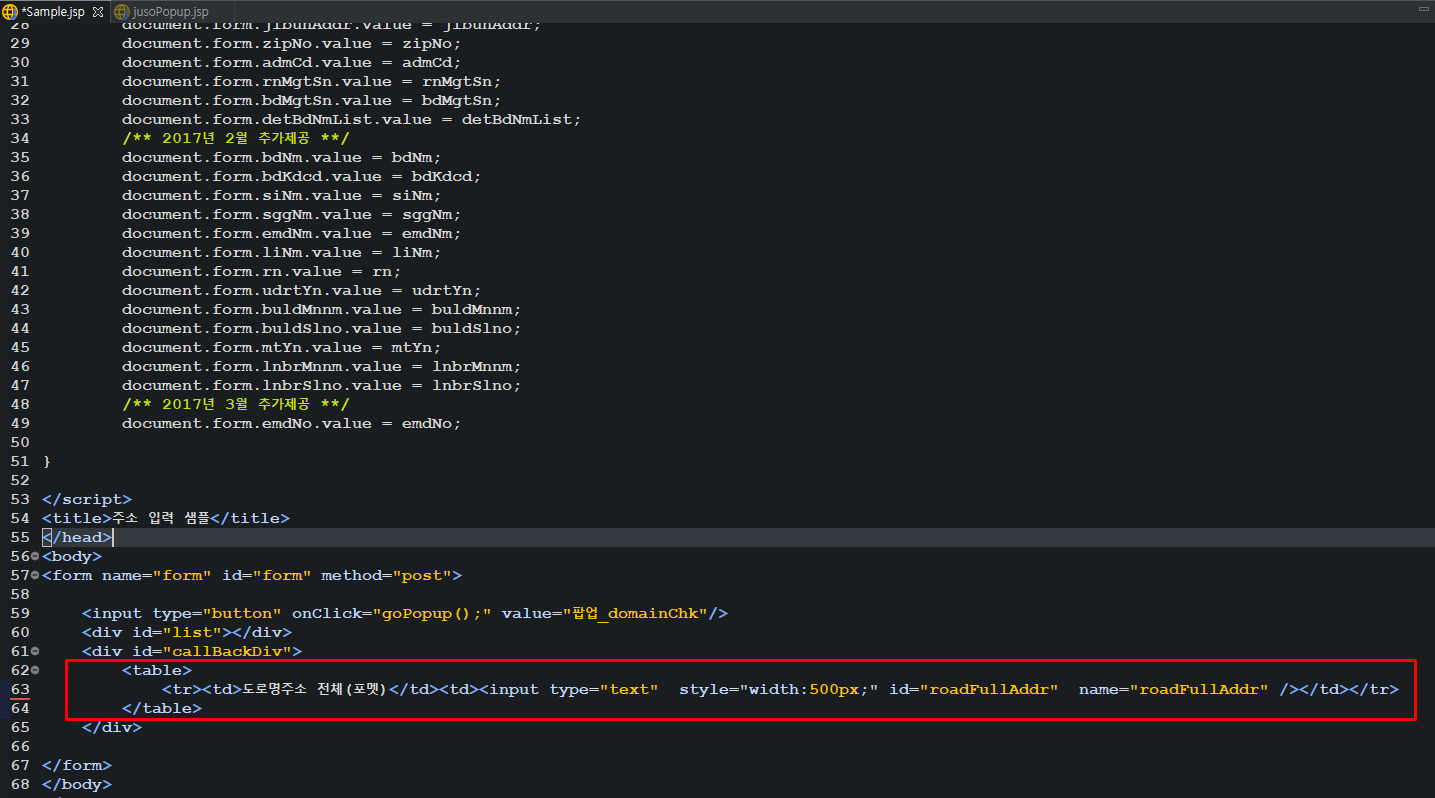Click the '<table>' opening tag on line 62

(x=156, y=670)
